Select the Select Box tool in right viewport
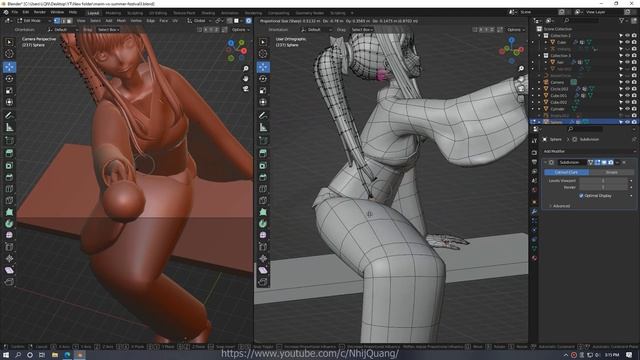640x360 pixels. click(263, 42)
